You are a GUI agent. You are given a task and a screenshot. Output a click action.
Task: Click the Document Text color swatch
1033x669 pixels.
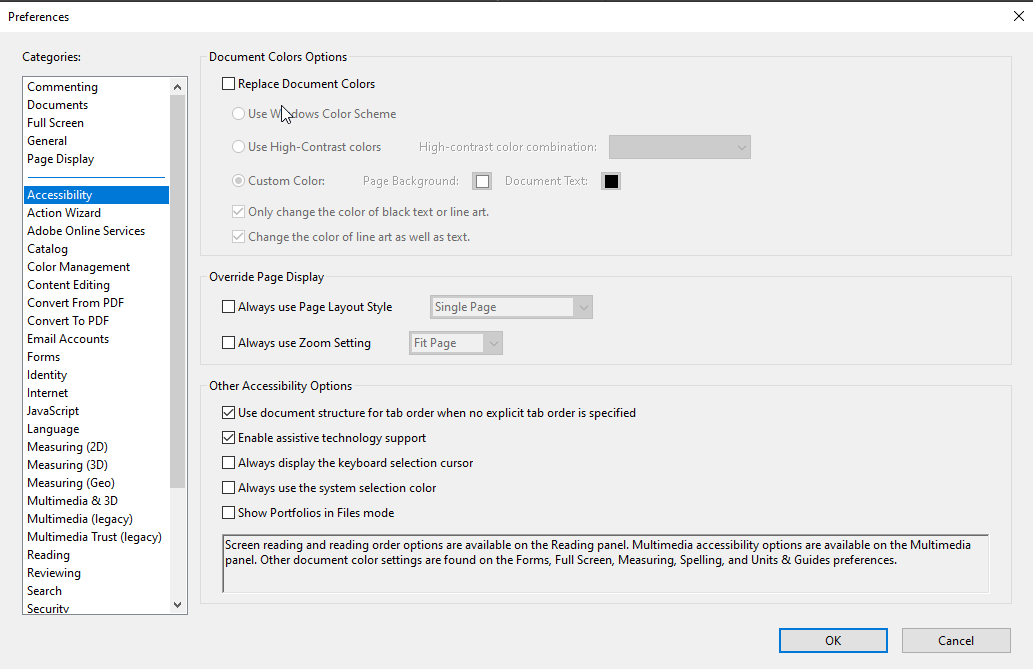pyautogui.click(x=611, y=180)
